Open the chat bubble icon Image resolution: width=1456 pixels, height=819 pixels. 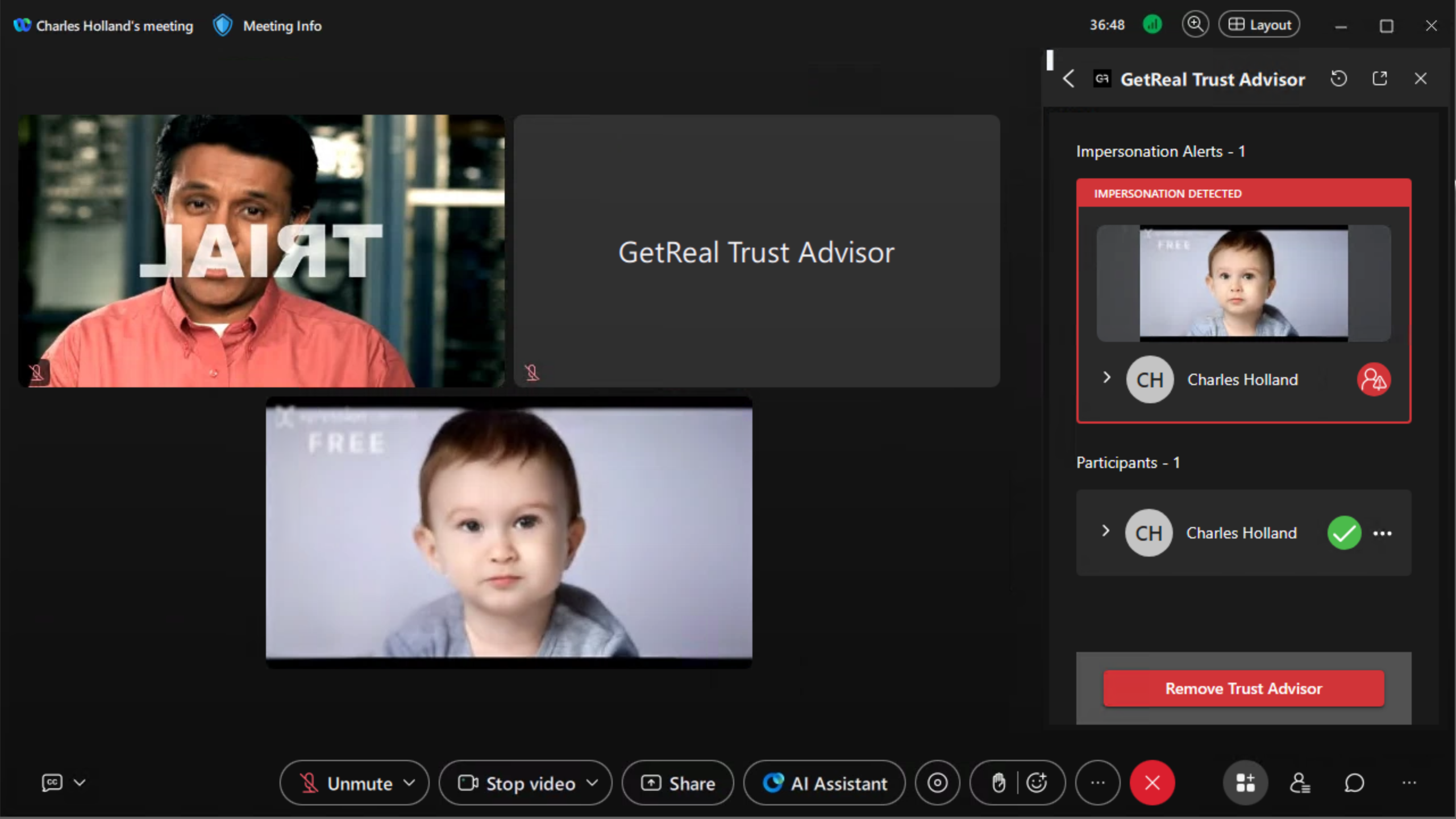(x=1354, y=783)
